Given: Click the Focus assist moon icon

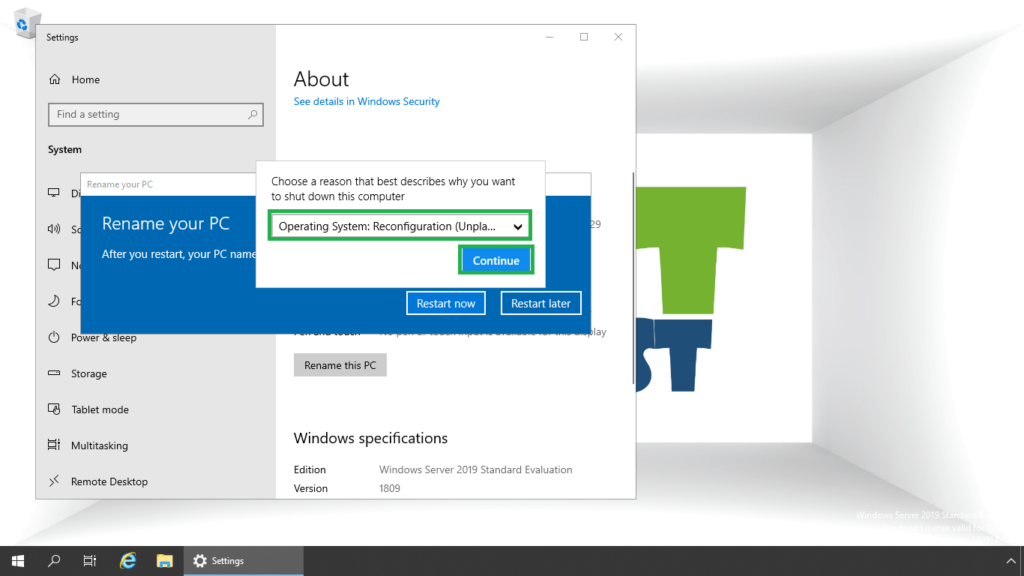Looking at the screenshot, I should point(54,300).
